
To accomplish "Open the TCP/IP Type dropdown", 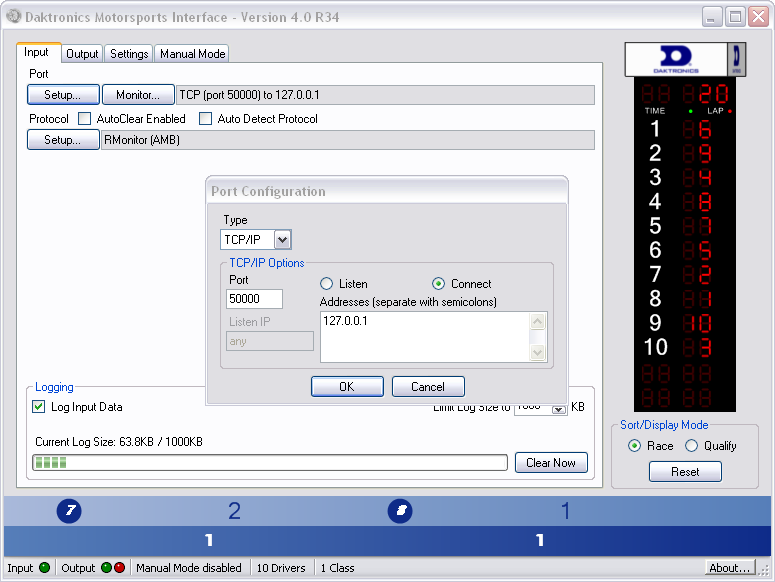I will click(x=282, y=240).
